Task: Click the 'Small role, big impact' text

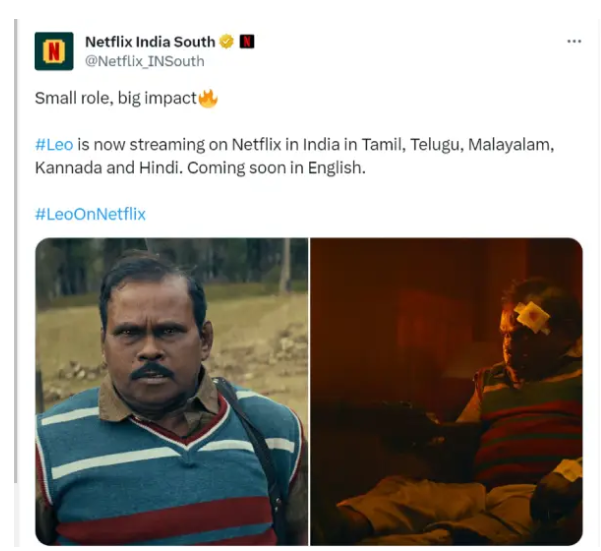Action: pos(116,98)
